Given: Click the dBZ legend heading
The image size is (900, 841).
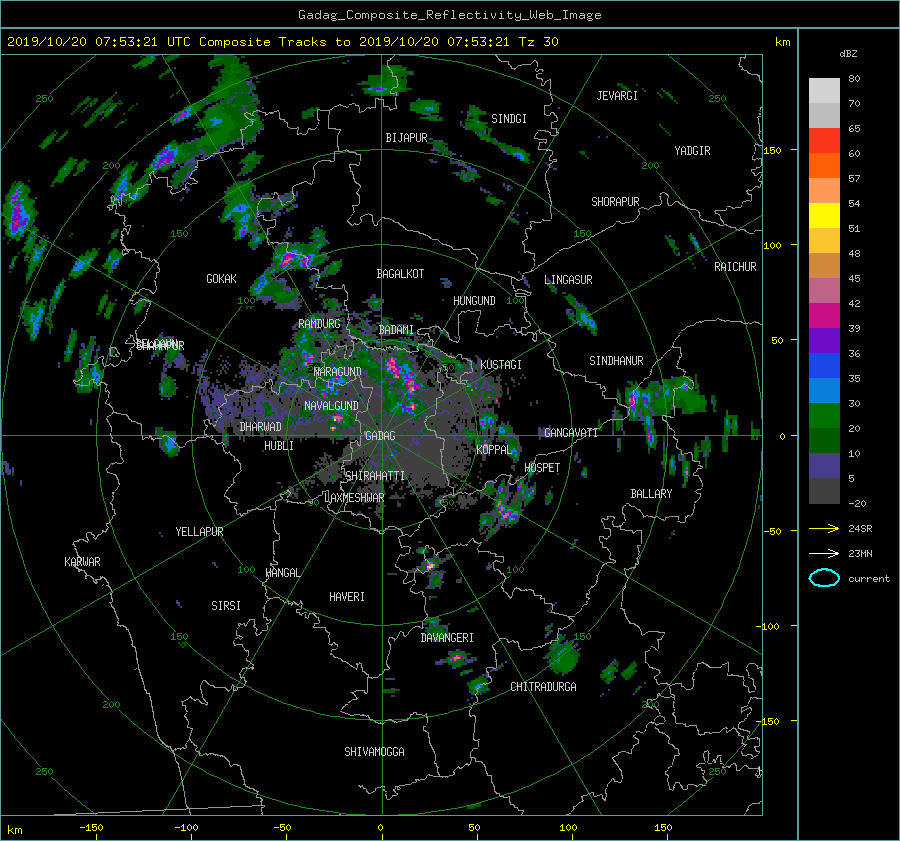Looking at the screenshot, I should (848, 53).
